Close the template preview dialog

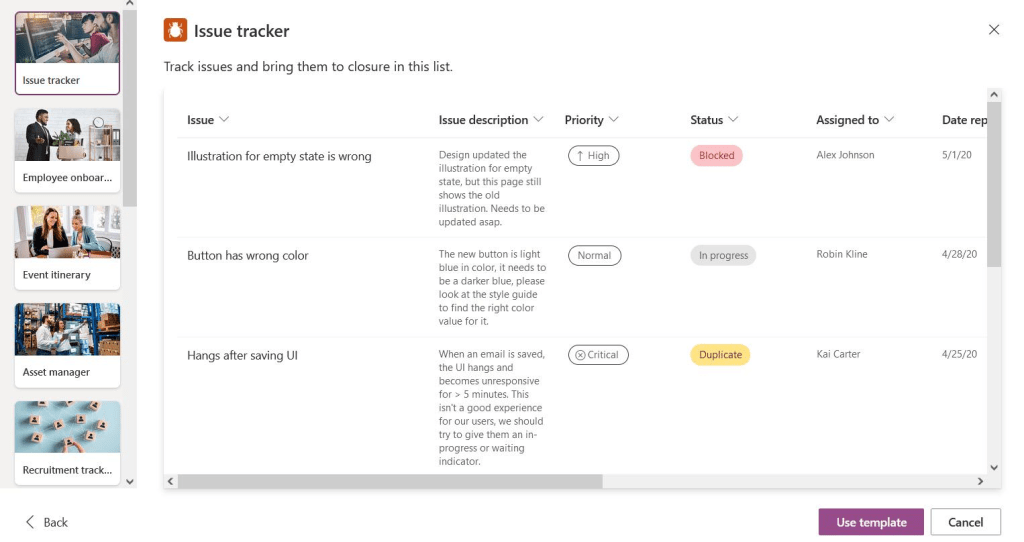(994, 30)
